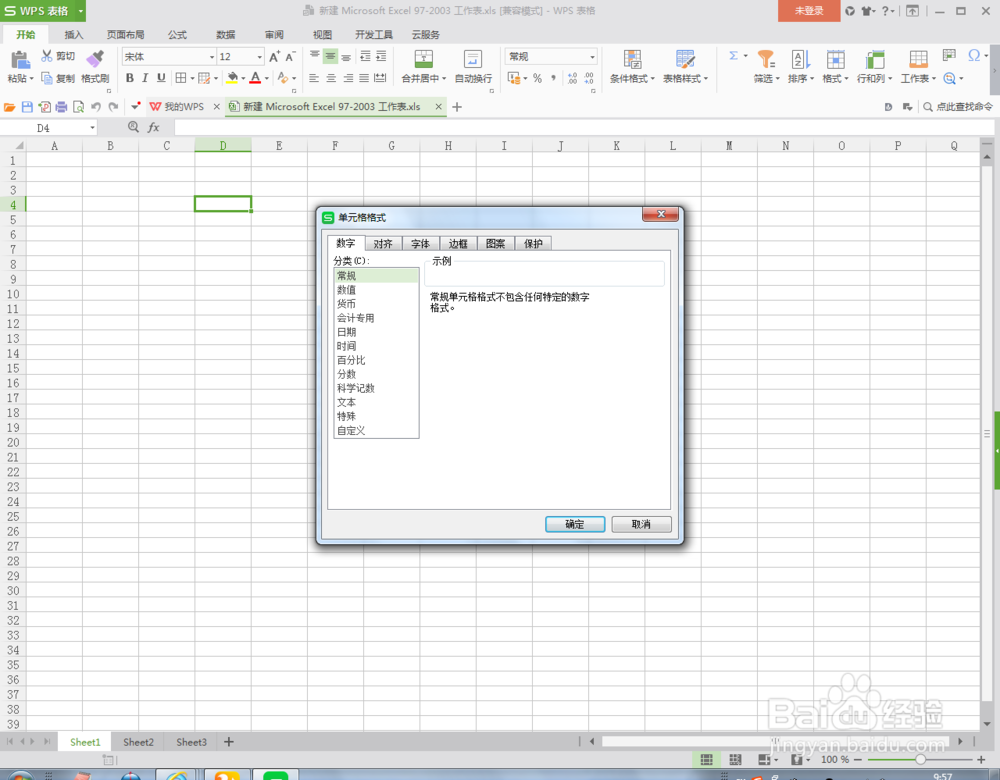The image size is (1000, 780).
Task: Click the Omega symbol insert icon
Action: pyautogui.click(x=973, y=55)
